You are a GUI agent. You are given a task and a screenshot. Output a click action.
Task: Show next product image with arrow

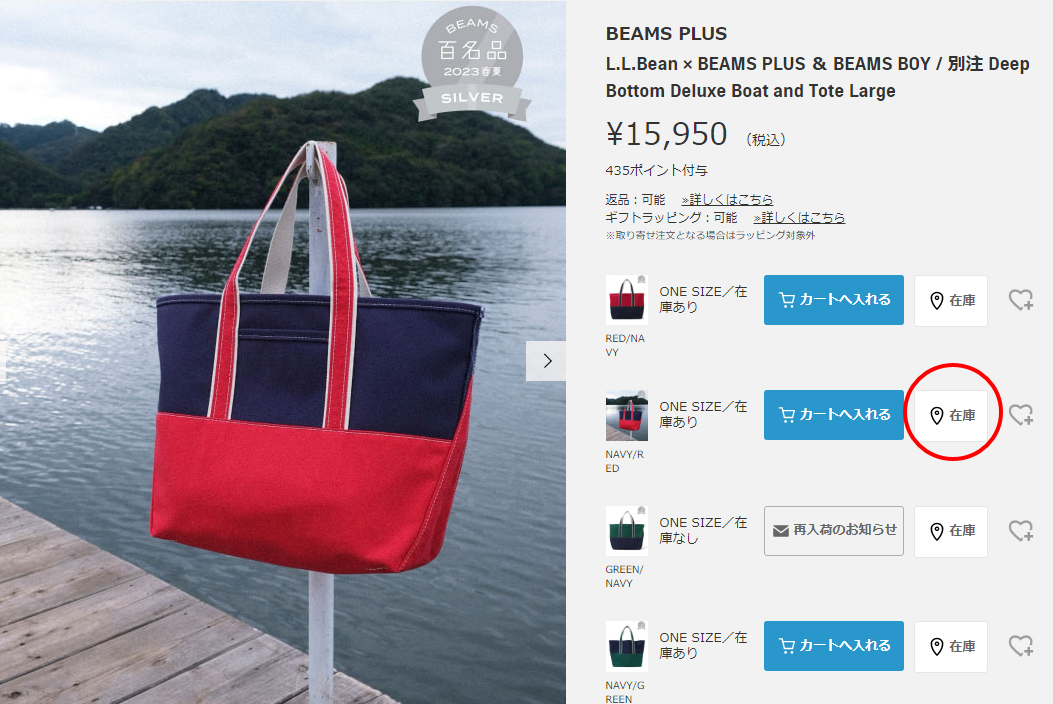[x=546, y=361]
